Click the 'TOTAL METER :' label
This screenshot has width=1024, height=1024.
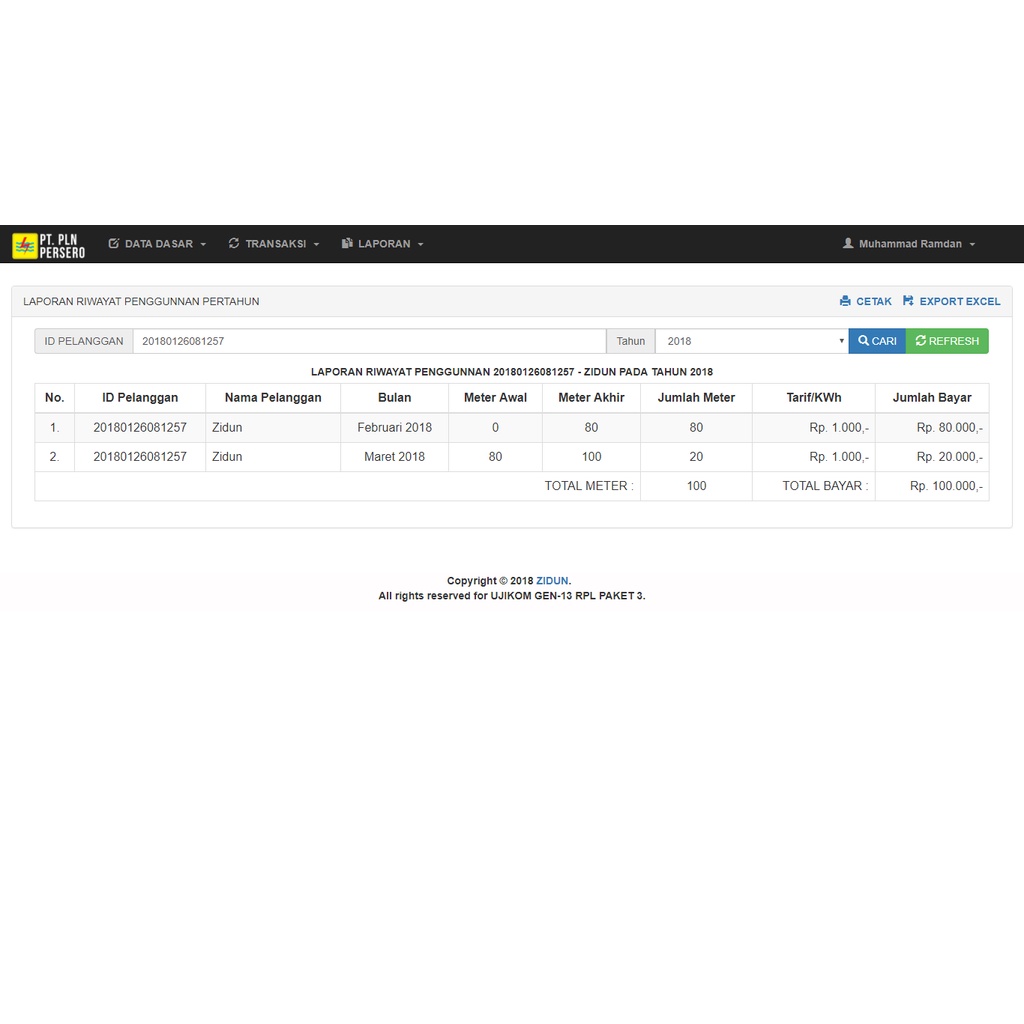tap(589, 486)
